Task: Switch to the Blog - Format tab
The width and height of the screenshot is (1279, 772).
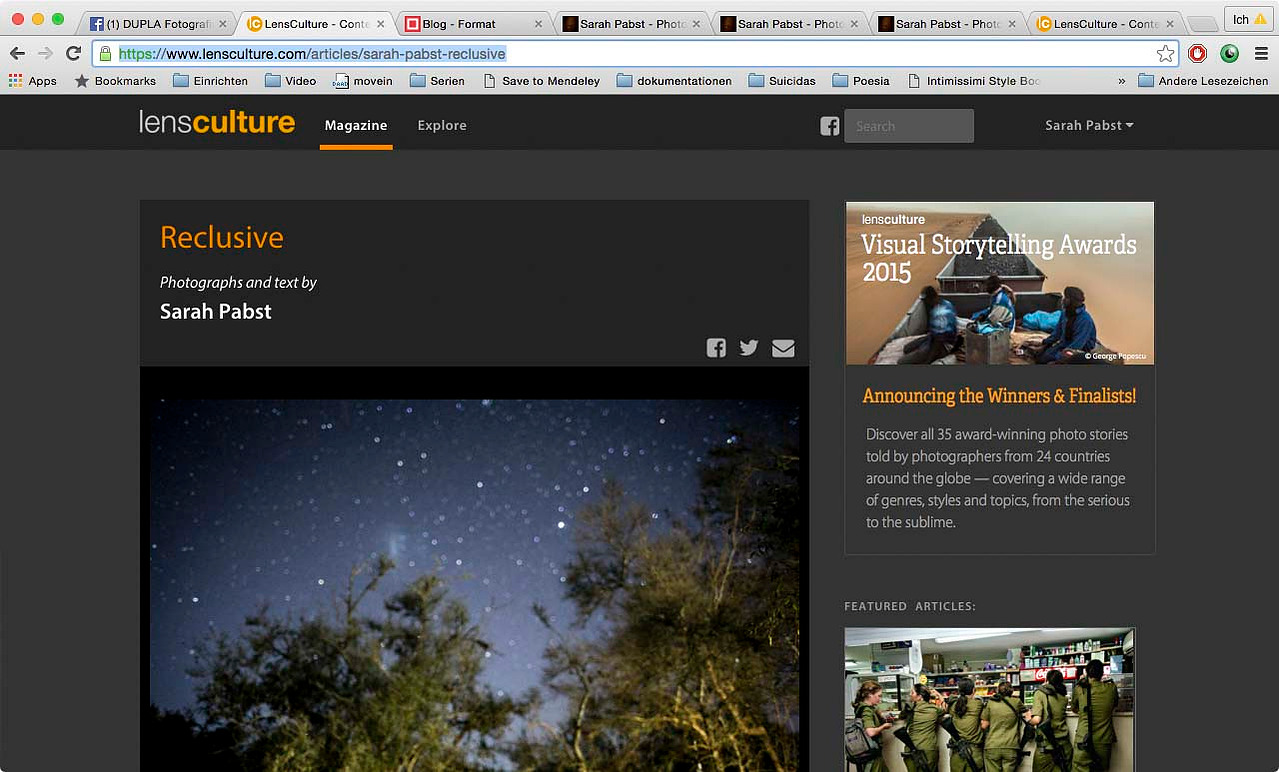Action: [x=474, y=24]
